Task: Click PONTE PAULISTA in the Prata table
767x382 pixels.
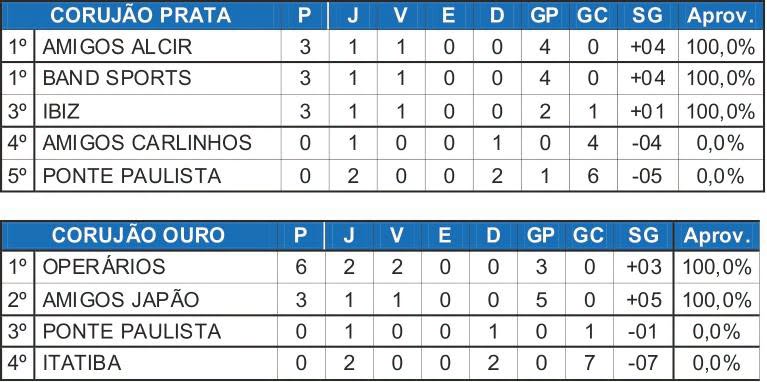Action: [x=132, y=176]
